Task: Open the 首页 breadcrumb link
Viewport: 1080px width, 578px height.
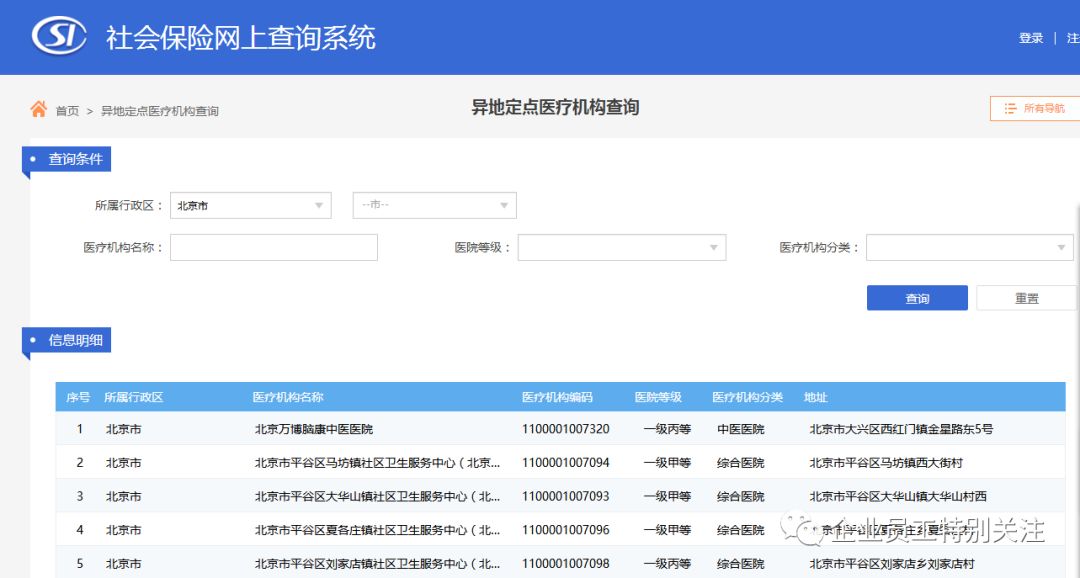Action: (x=68, y=111)
